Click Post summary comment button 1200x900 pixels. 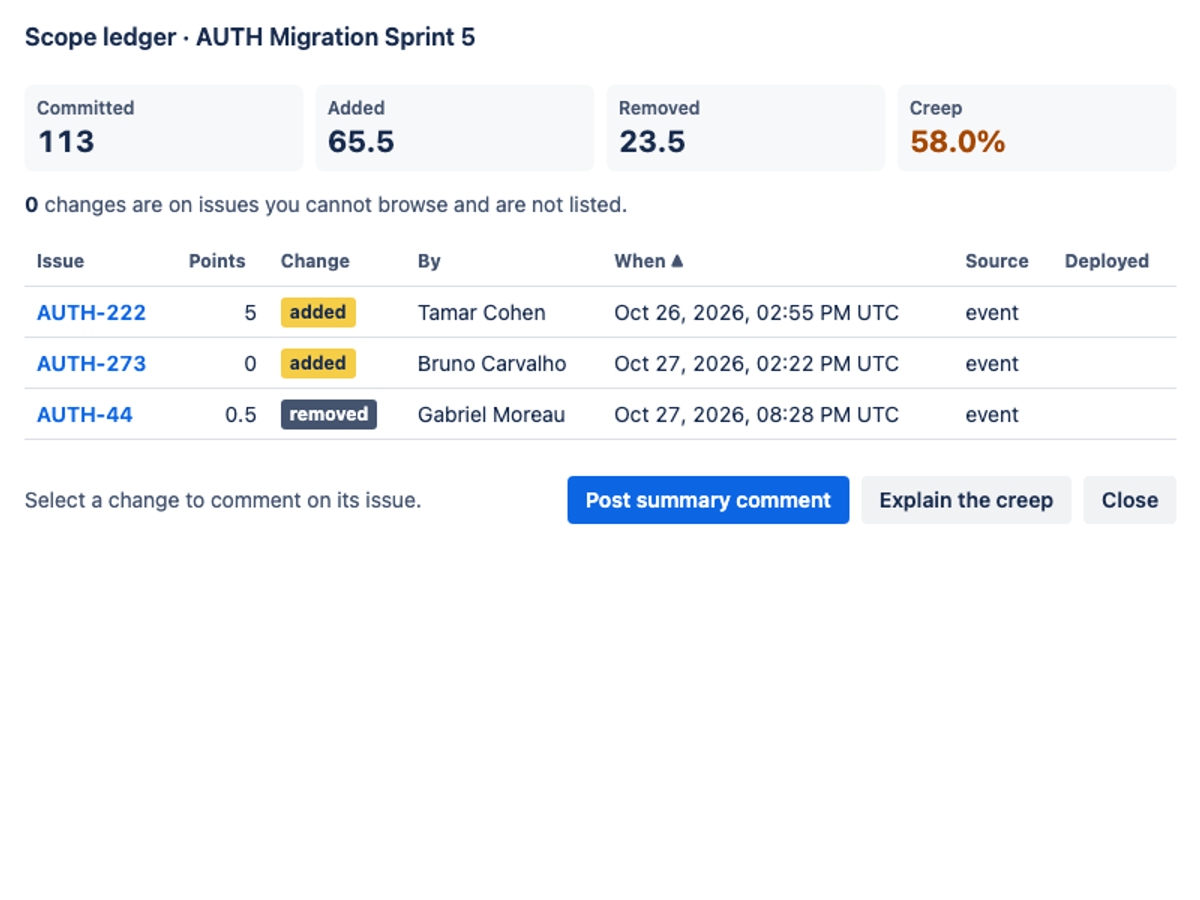(708, 500)
